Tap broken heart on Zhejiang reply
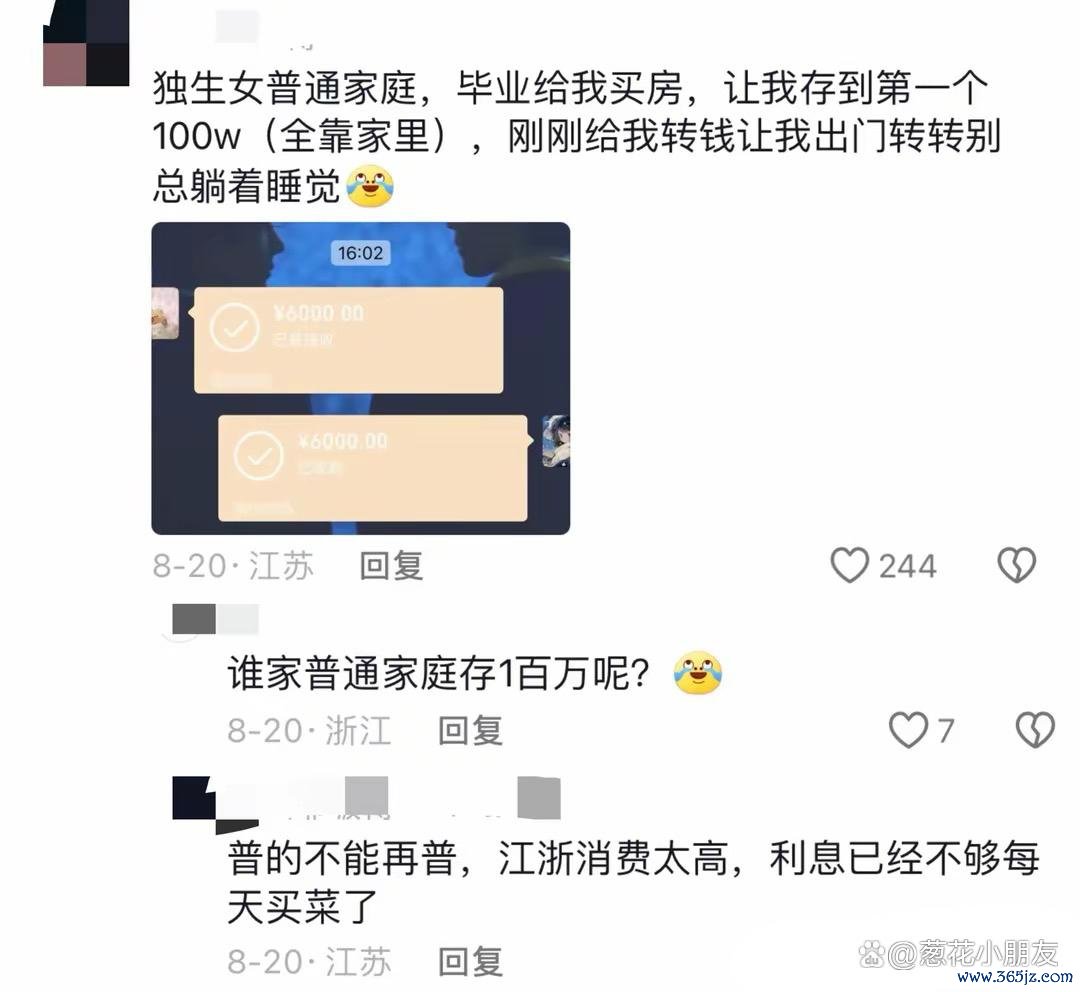This screenshot has height=992, width=1080. (1035, 730)
